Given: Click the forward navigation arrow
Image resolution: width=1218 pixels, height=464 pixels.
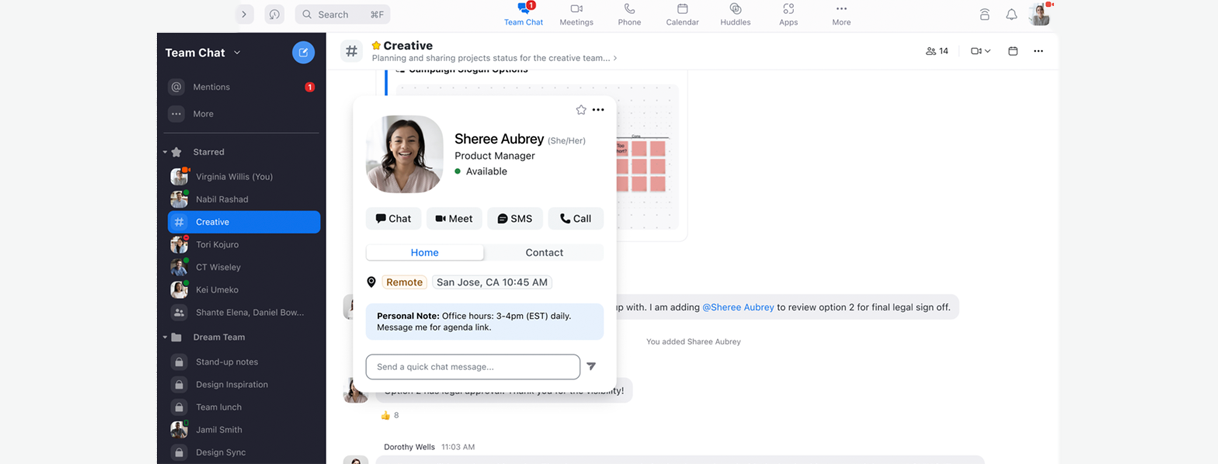Looking at the screenshot, I should tap(245, 14).
